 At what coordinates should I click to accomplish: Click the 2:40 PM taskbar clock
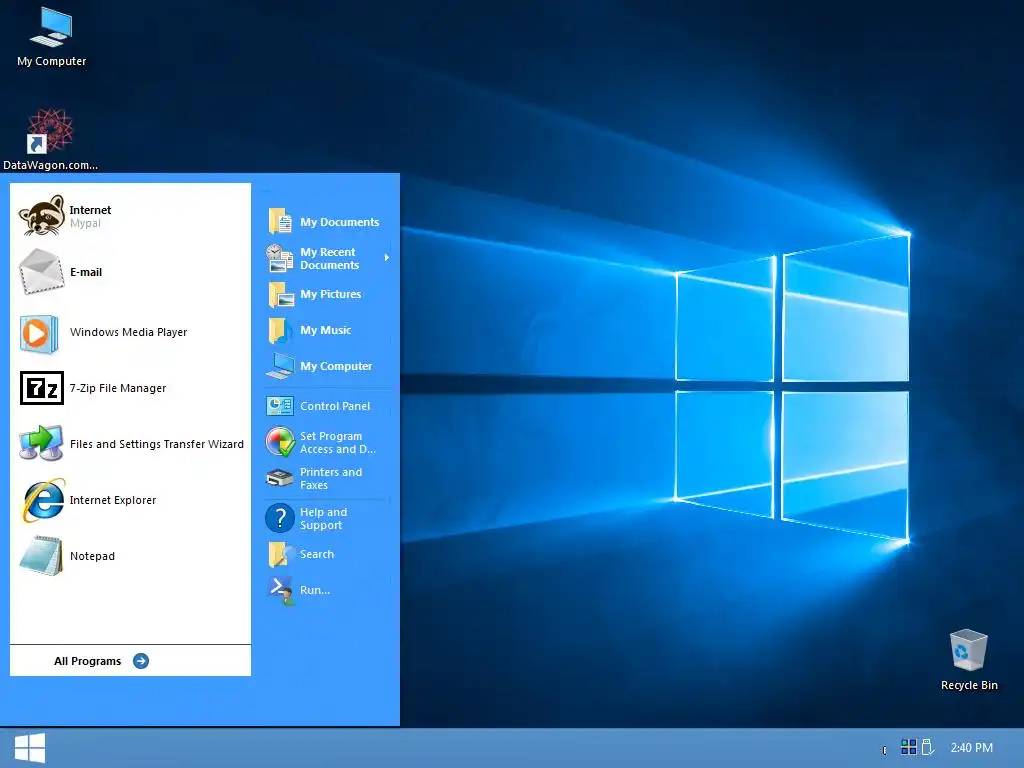click(971, 748)
